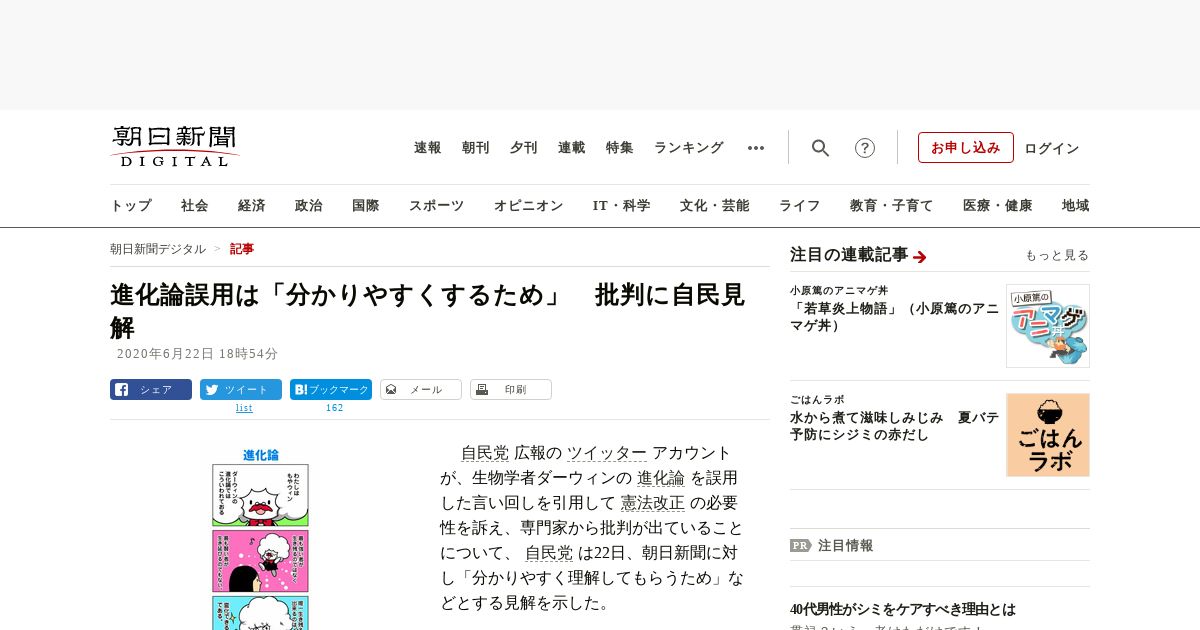The image size is (1200, 630).
Task: Open 朝刊 in the top menu
Action: pyautogui.click(x=476, y=148)
